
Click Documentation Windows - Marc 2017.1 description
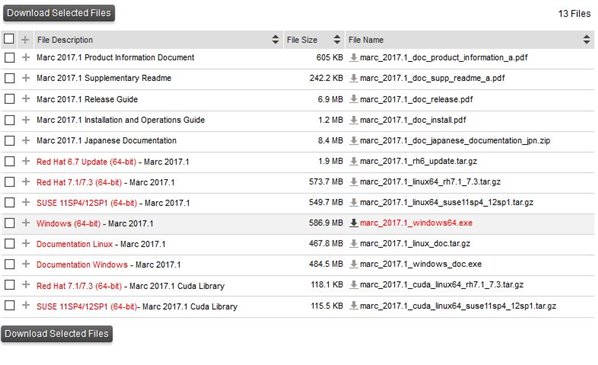point(109,265)
